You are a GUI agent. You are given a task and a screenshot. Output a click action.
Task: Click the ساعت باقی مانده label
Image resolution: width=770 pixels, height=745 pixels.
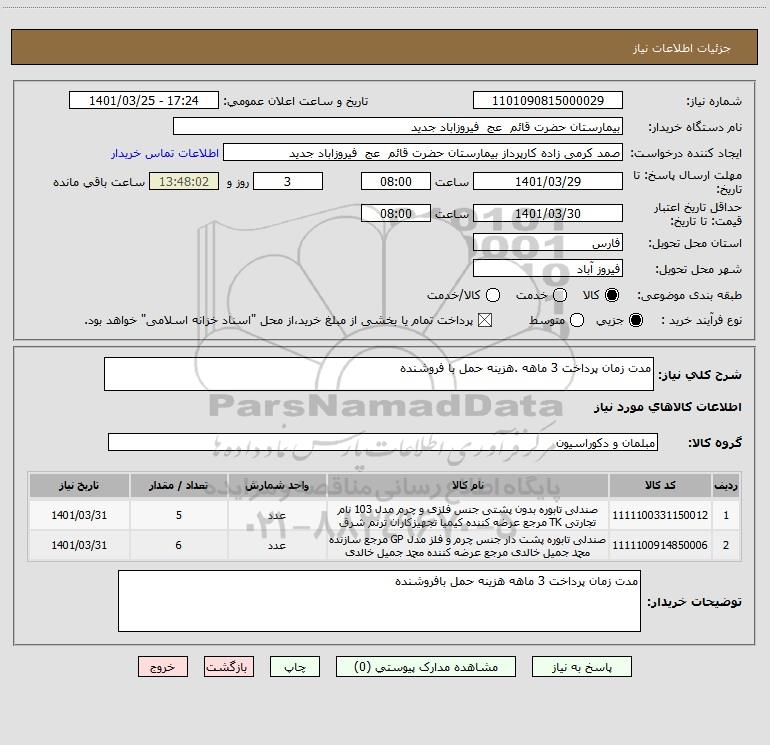coord(99,182)
